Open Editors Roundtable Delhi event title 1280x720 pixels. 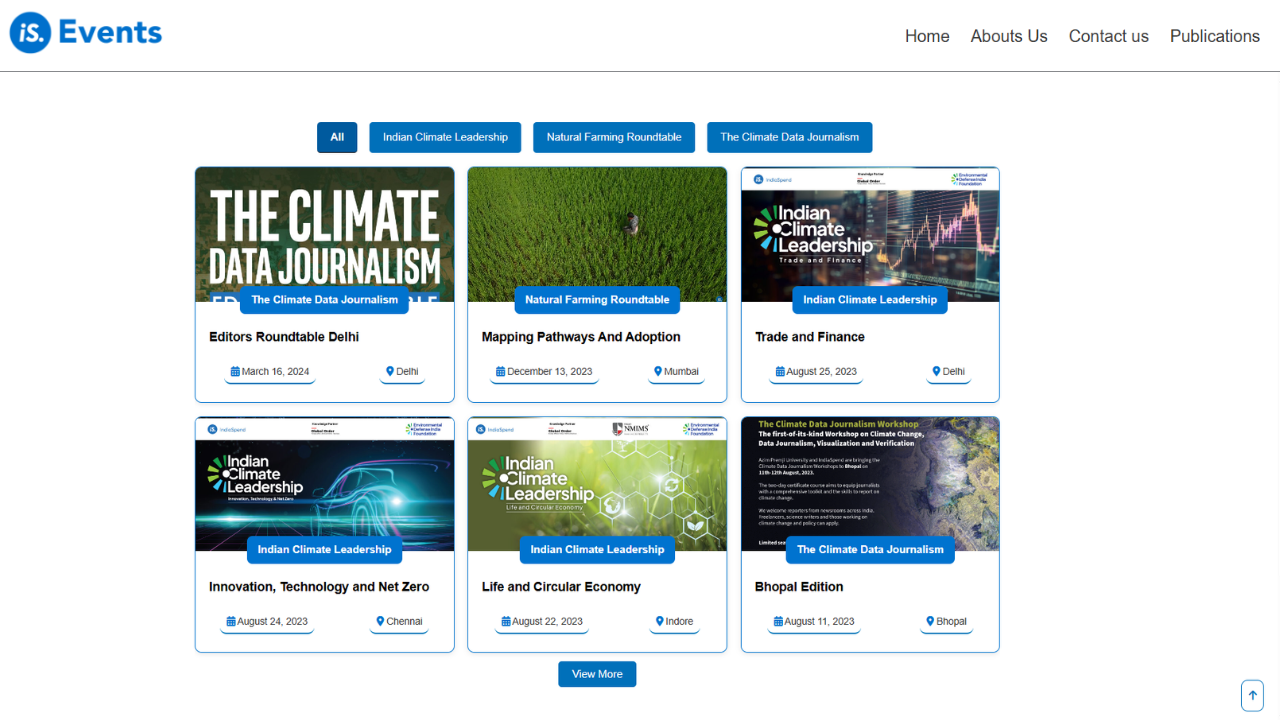click(284, 337)
